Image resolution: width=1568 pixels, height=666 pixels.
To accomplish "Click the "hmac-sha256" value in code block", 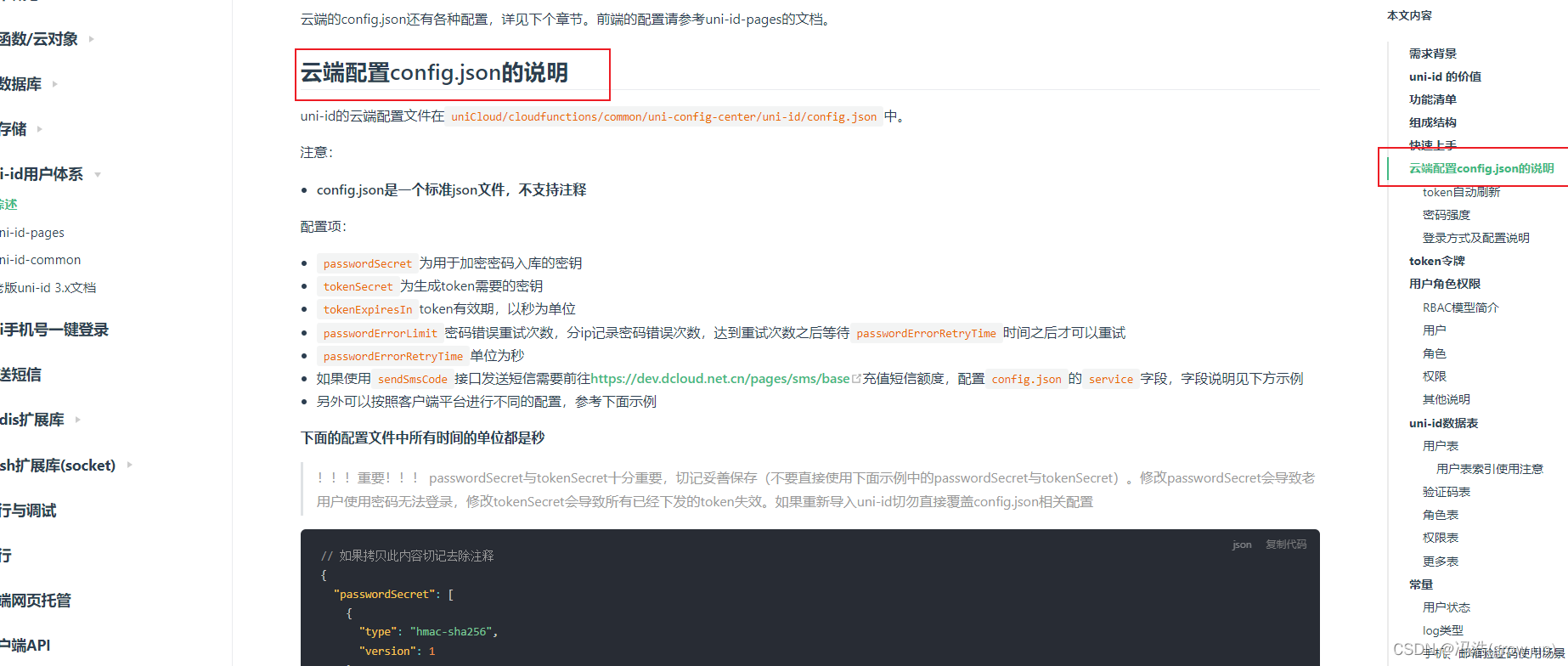I will pos(450,632).
